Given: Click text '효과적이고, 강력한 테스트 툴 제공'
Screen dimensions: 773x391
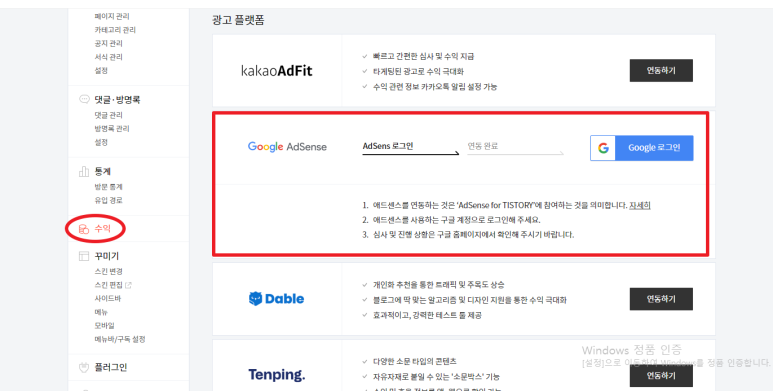Looking at the screenshot, I should click(427, 315).
